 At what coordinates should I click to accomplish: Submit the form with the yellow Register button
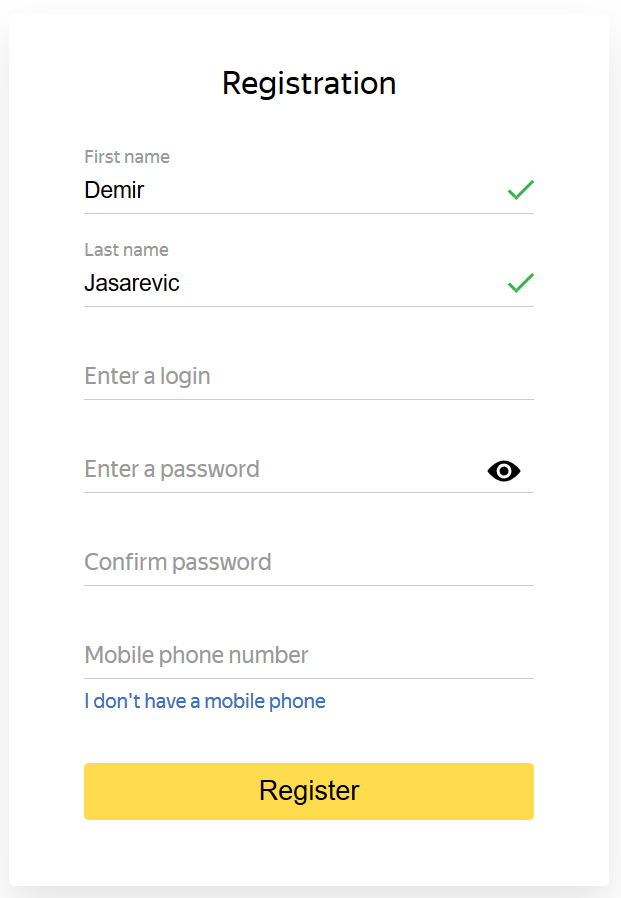click(x=309, y=791)
